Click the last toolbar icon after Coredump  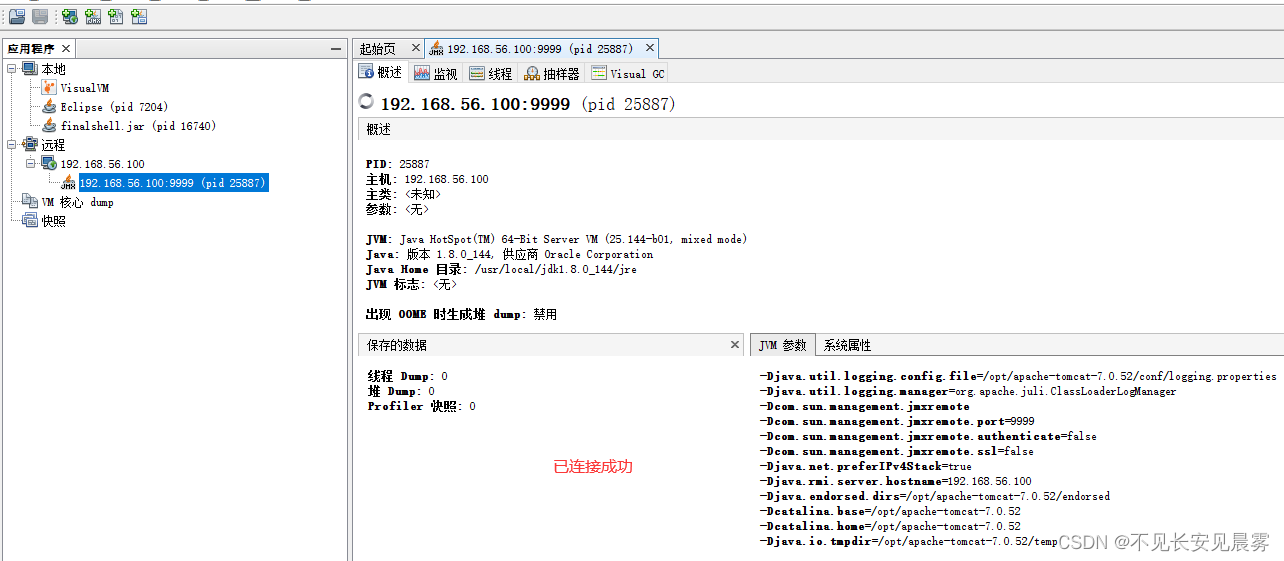click(139, 16)
